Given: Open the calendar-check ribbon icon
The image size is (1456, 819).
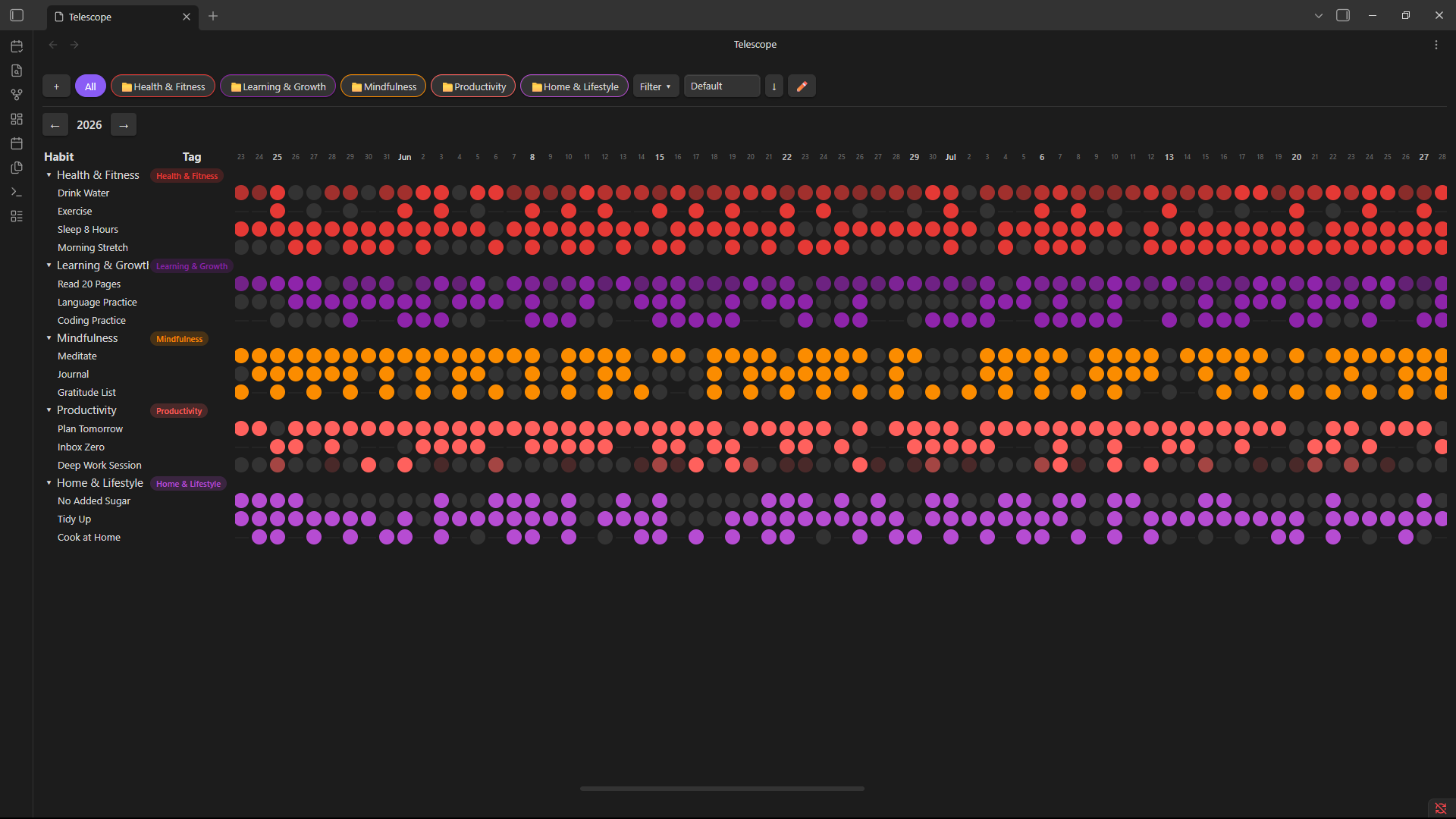Looking at the screenshot, I should [x=17, y=46].
